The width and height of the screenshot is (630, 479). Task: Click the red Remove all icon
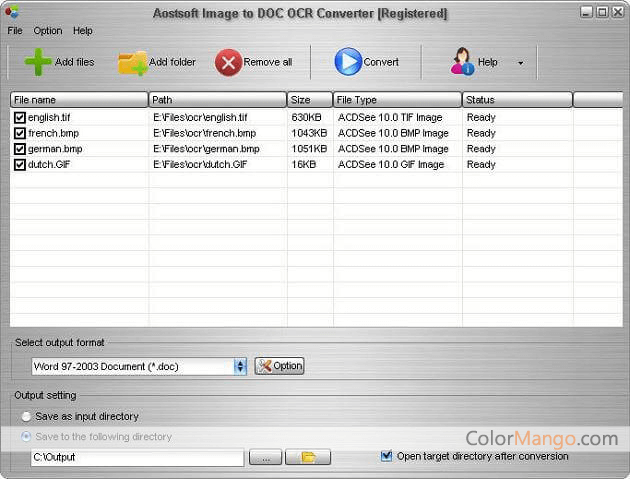228,62
